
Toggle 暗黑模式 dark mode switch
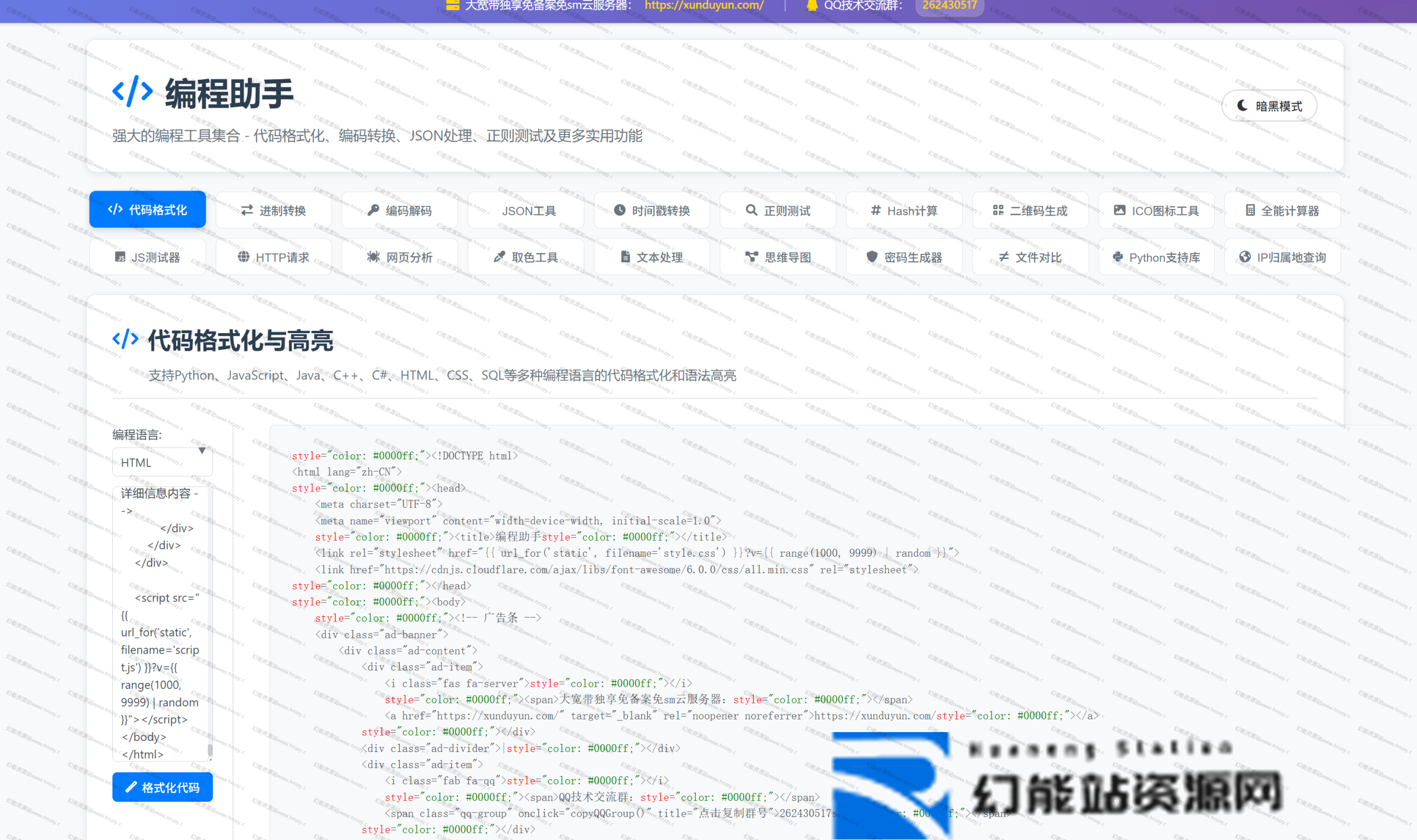[1269, 106]
